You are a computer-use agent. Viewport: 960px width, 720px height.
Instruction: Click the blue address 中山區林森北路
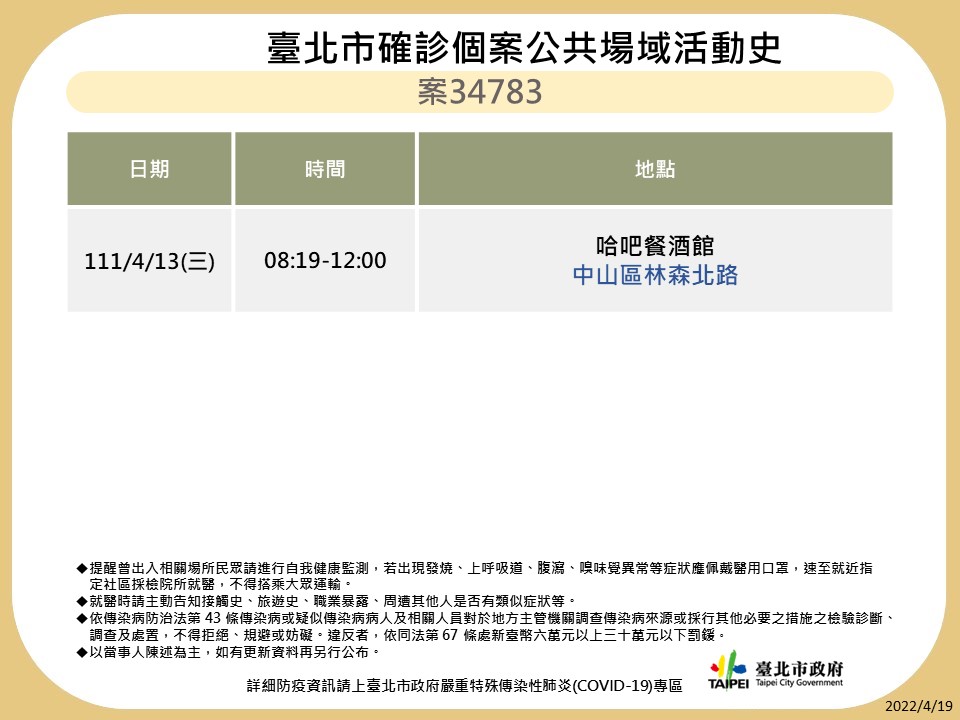[x=655, y=275]
